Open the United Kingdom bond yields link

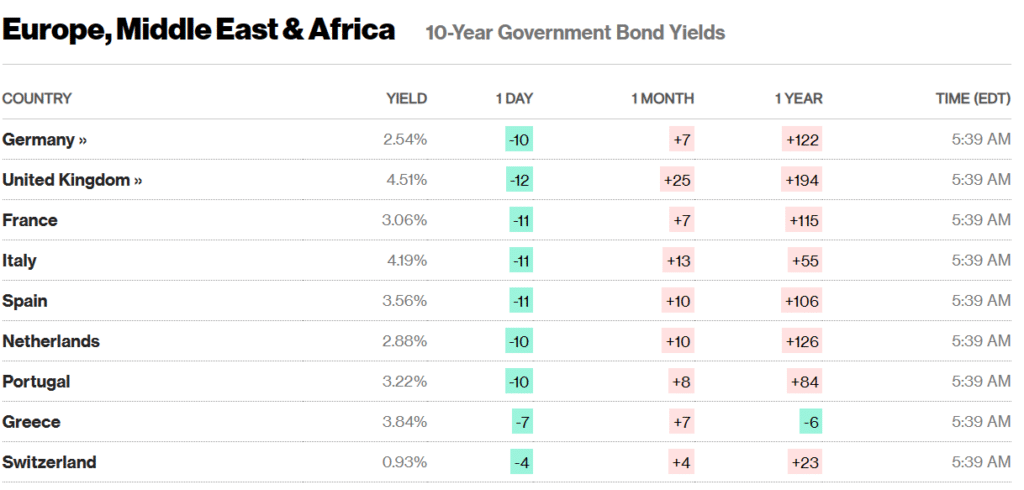tap(72, 180)
